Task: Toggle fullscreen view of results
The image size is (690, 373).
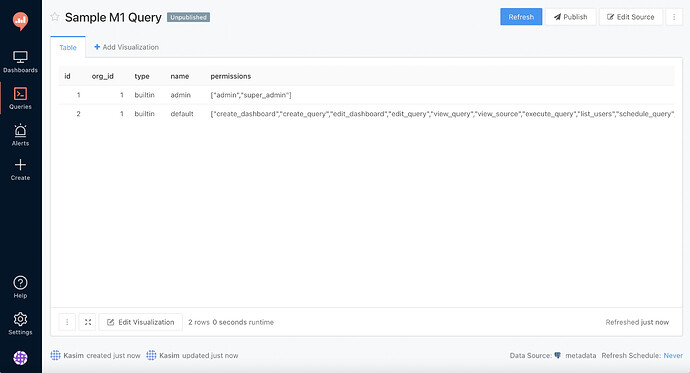Action: point(88,322)
